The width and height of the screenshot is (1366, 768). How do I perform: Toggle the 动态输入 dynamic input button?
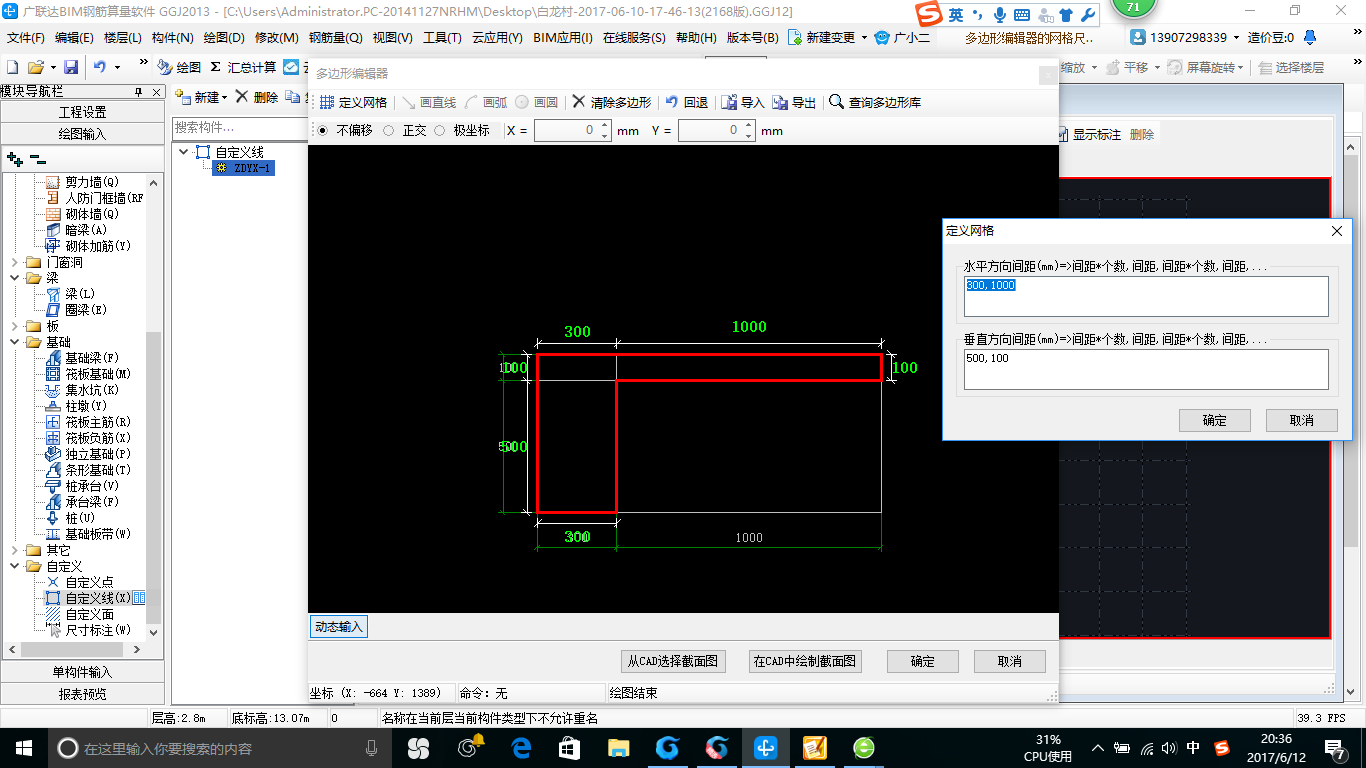pos(339,627)
